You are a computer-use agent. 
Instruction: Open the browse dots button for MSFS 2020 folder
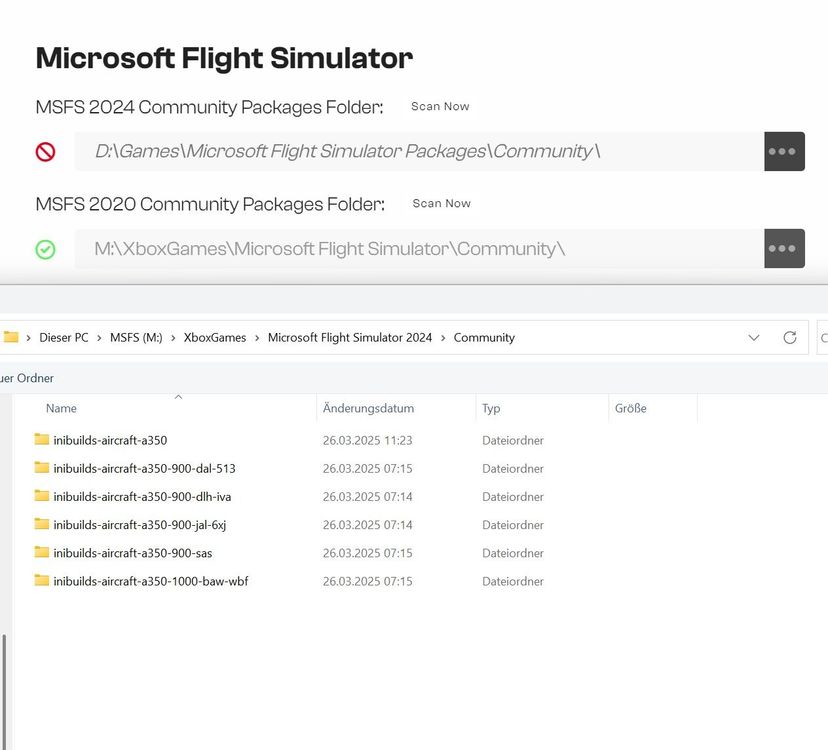tap(783, 249)
